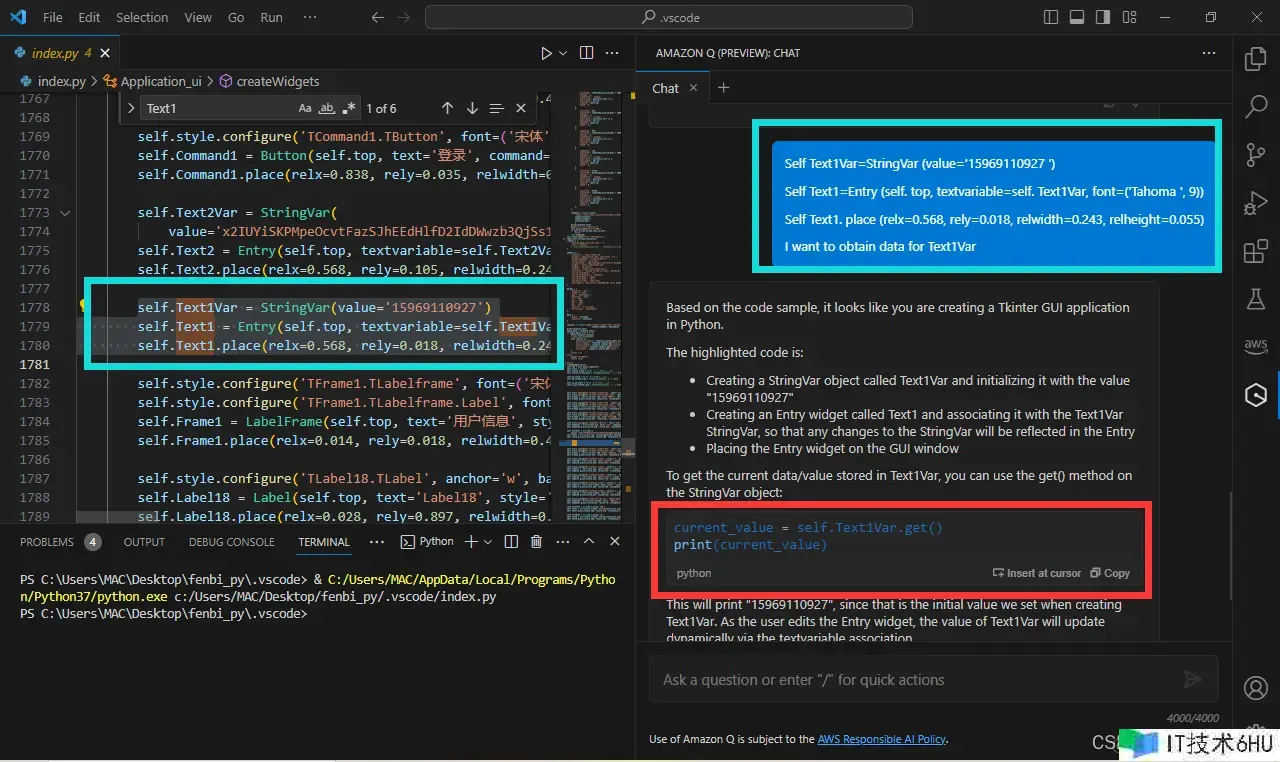Screen dimensions: 1280x762
Task: Open the Extensions view
Action: click(x=1256, y=252)
